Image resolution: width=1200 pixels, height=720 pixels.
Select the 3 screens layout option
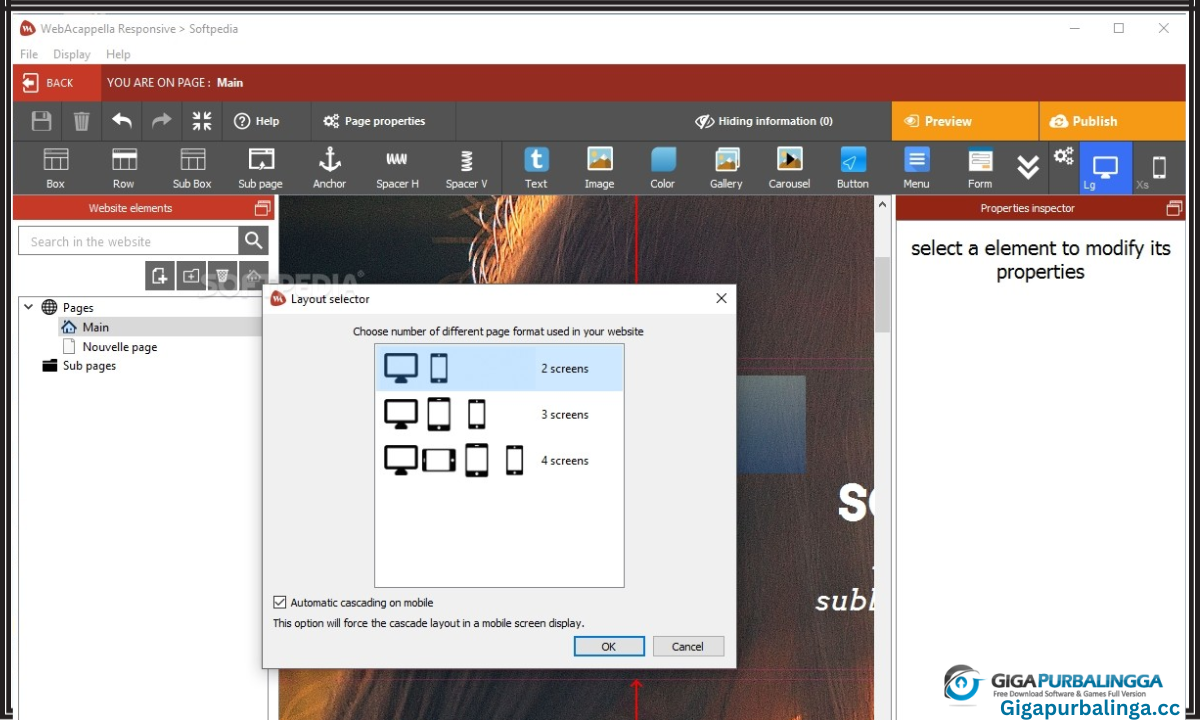pyautogui.click(x=499, y=414)
